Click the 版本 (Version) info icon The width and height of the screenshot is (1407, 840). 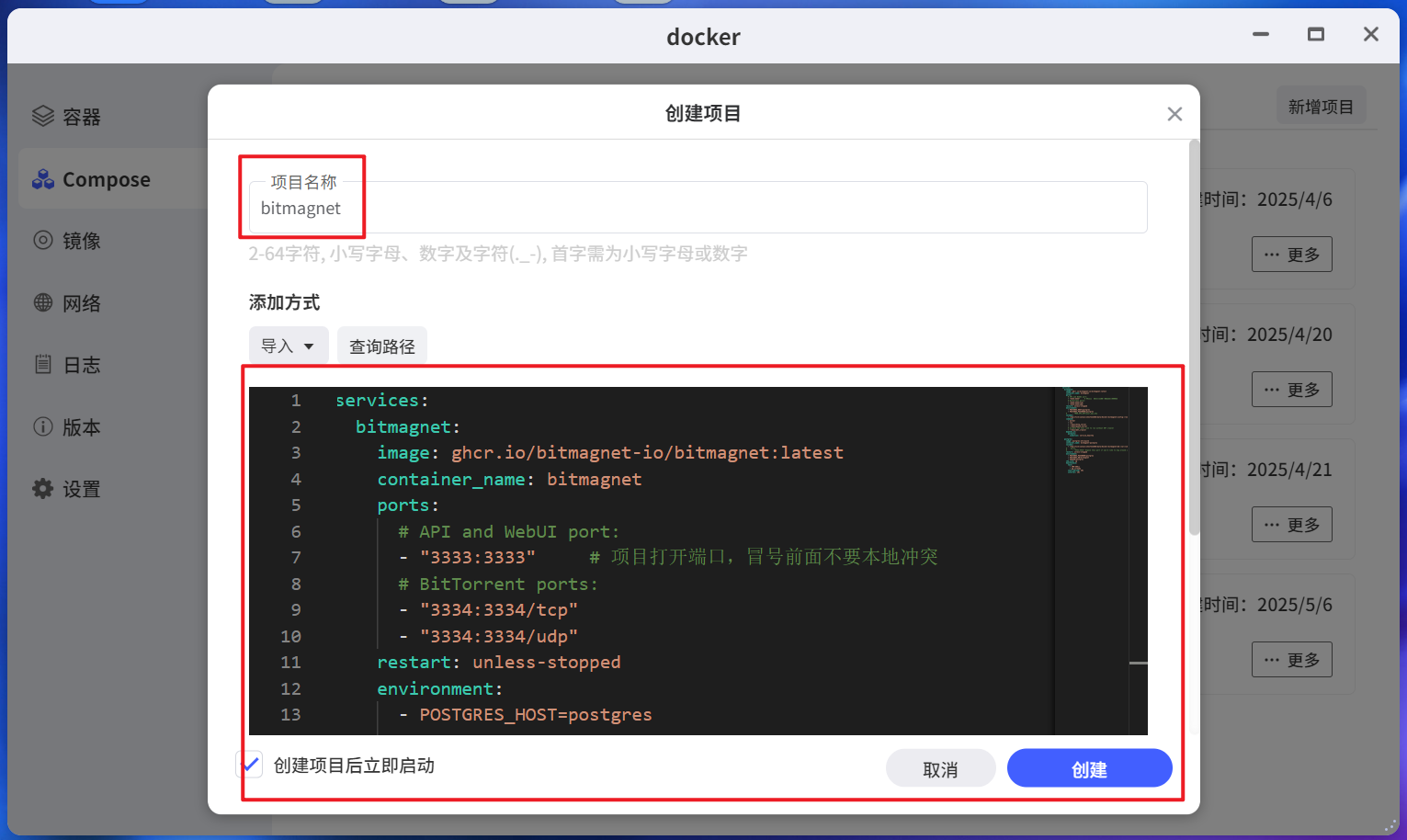click(x=42, y=426)
